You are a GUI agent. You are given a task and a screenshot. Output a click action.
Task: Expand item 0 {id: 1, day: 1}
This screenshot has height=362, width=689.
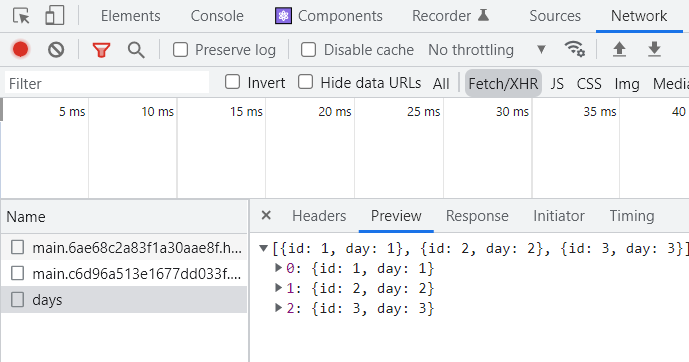tap(278, 267)
